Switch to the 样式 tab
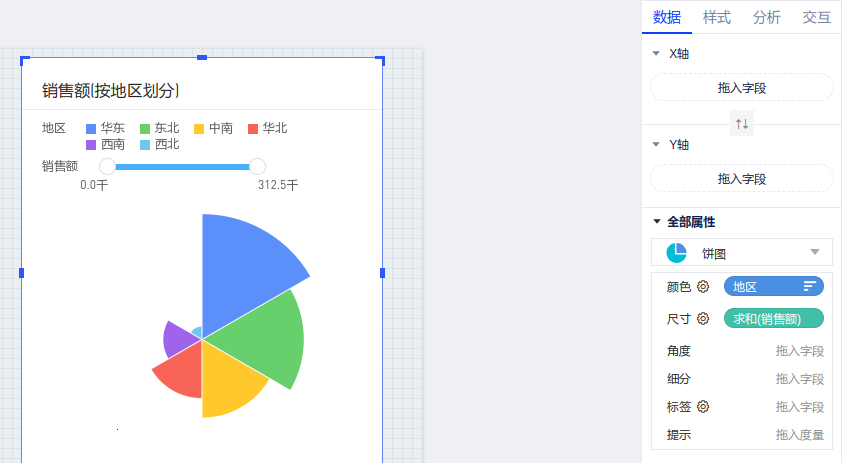The height and width of the screenshot is (463, 842). pyautogui.click(x=716, y=17)
